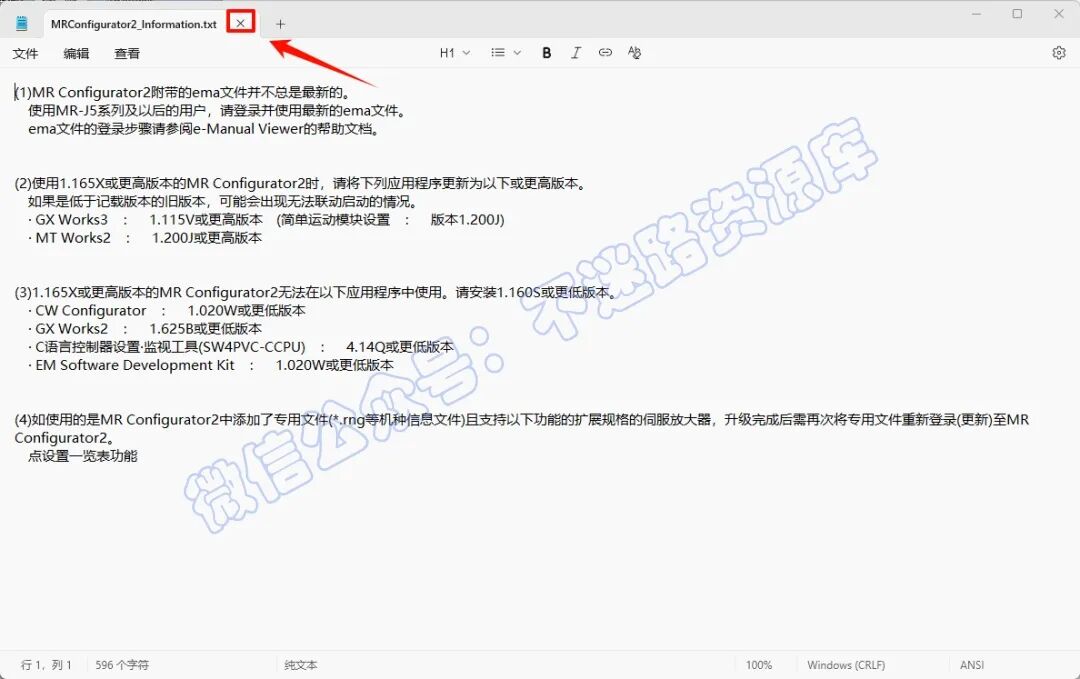Click the Windows (CRLF) line ending indicator
Screen dimensions: 1080x679
pos(846,665)
